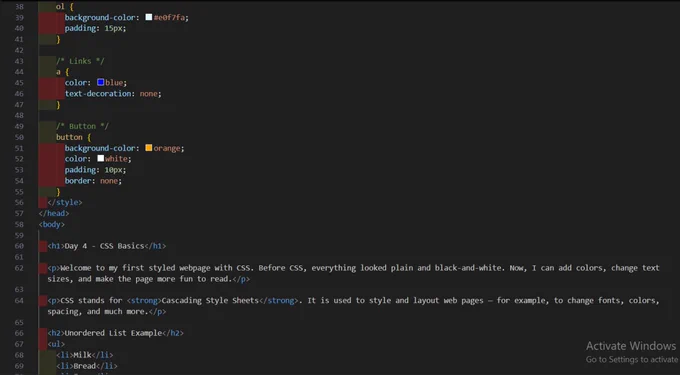Viewport: 680px width, 375px height.
Task: Click the 'white' value text
Action: [116, 159]
